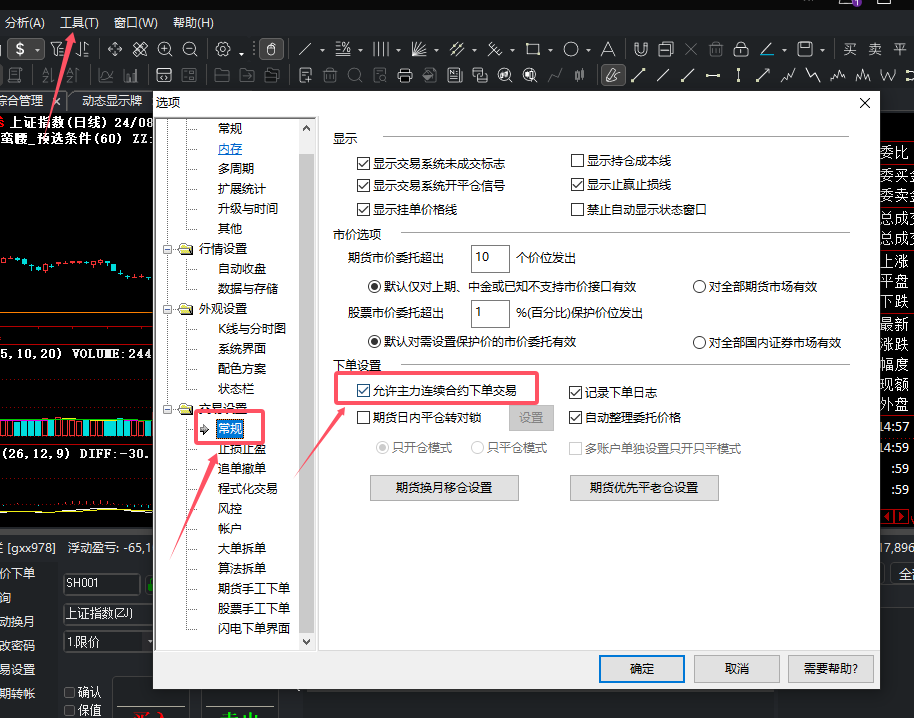Click the 期货市价委托超出 price ticks field
The height and width of the screenshot is (718, 914).
490,258
